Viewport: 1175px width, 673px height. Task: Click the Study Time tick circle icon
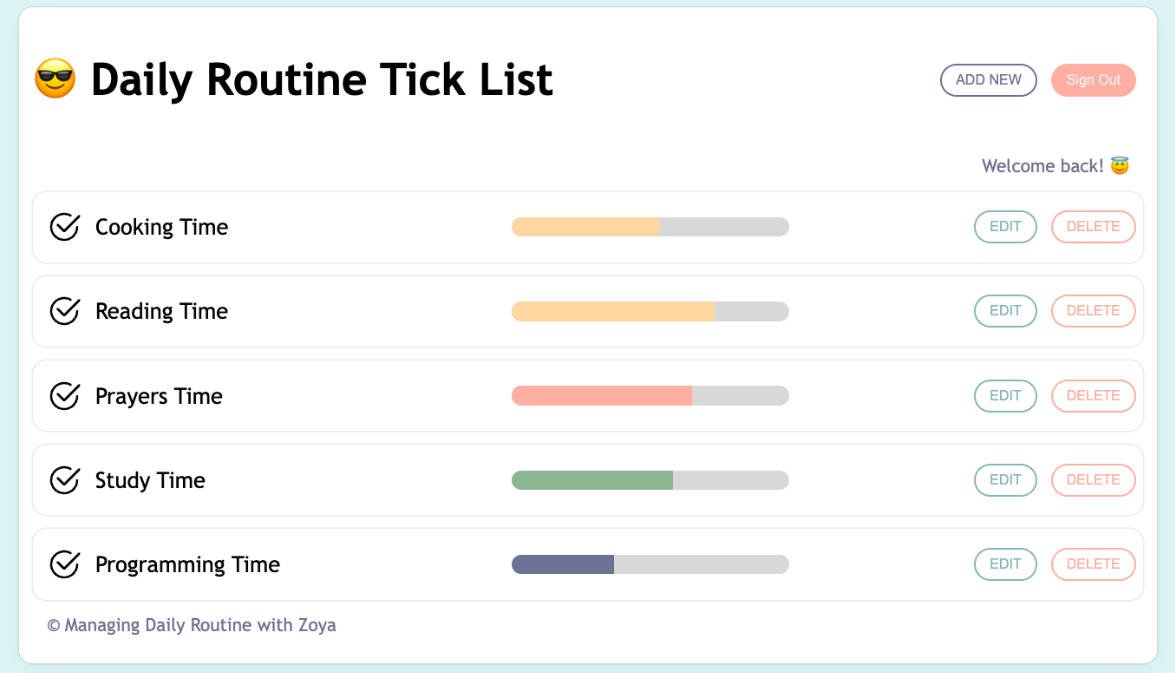[x=63, y=479]
